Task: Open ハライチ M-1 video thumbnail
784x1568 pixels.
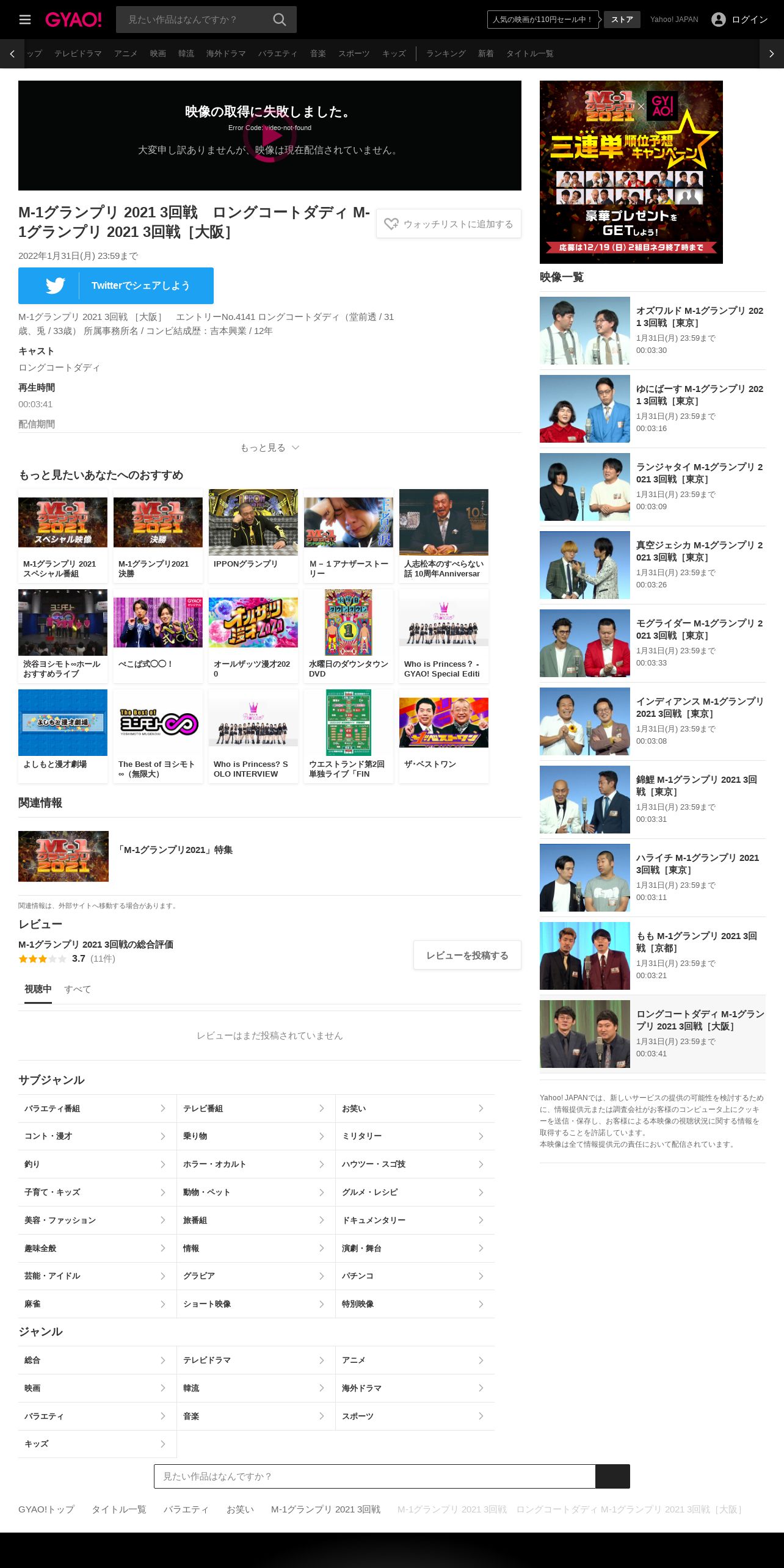Action: click(x=585, y=878)
